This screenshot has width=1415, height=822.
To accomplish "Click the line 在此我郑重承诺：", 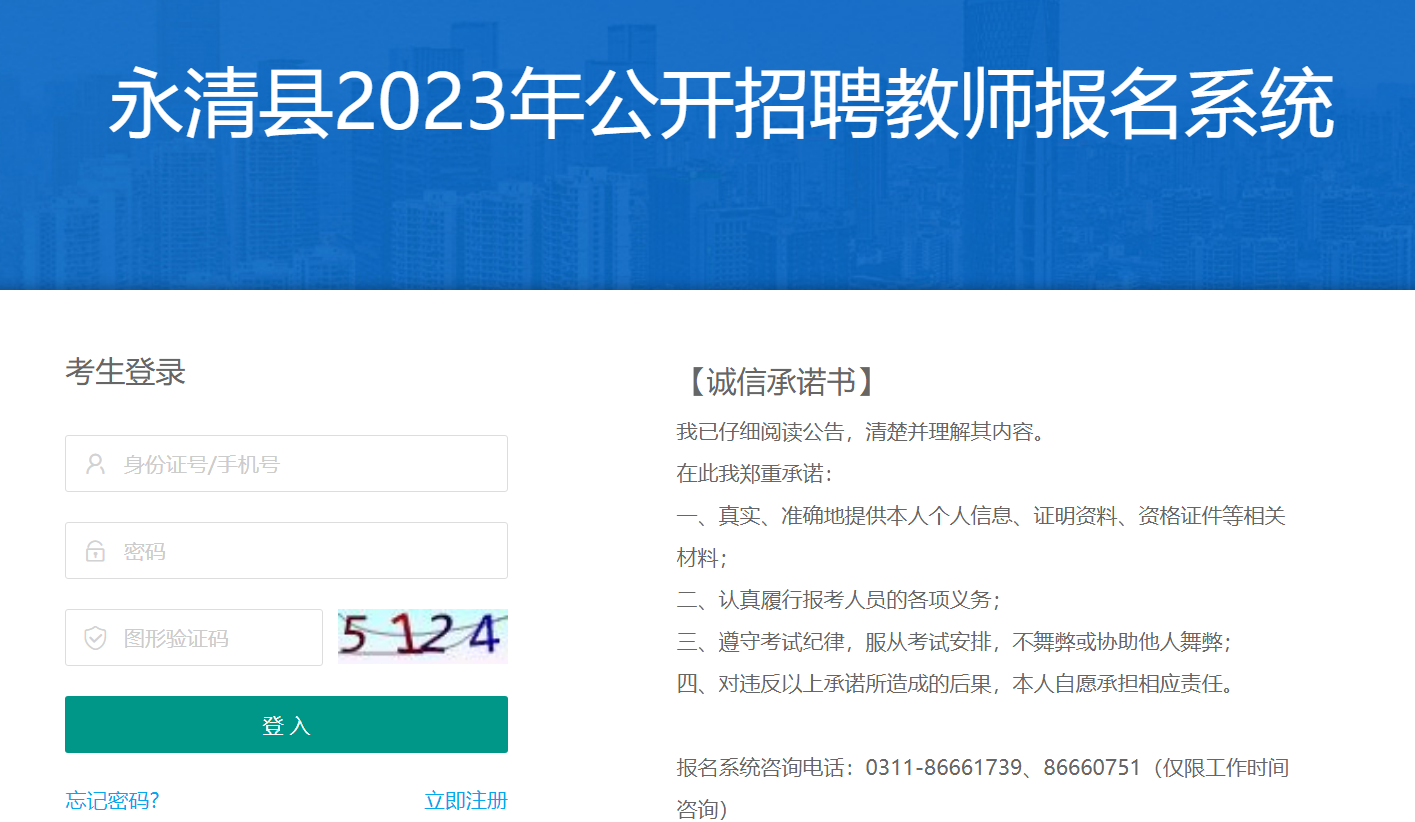I will 755,474.
